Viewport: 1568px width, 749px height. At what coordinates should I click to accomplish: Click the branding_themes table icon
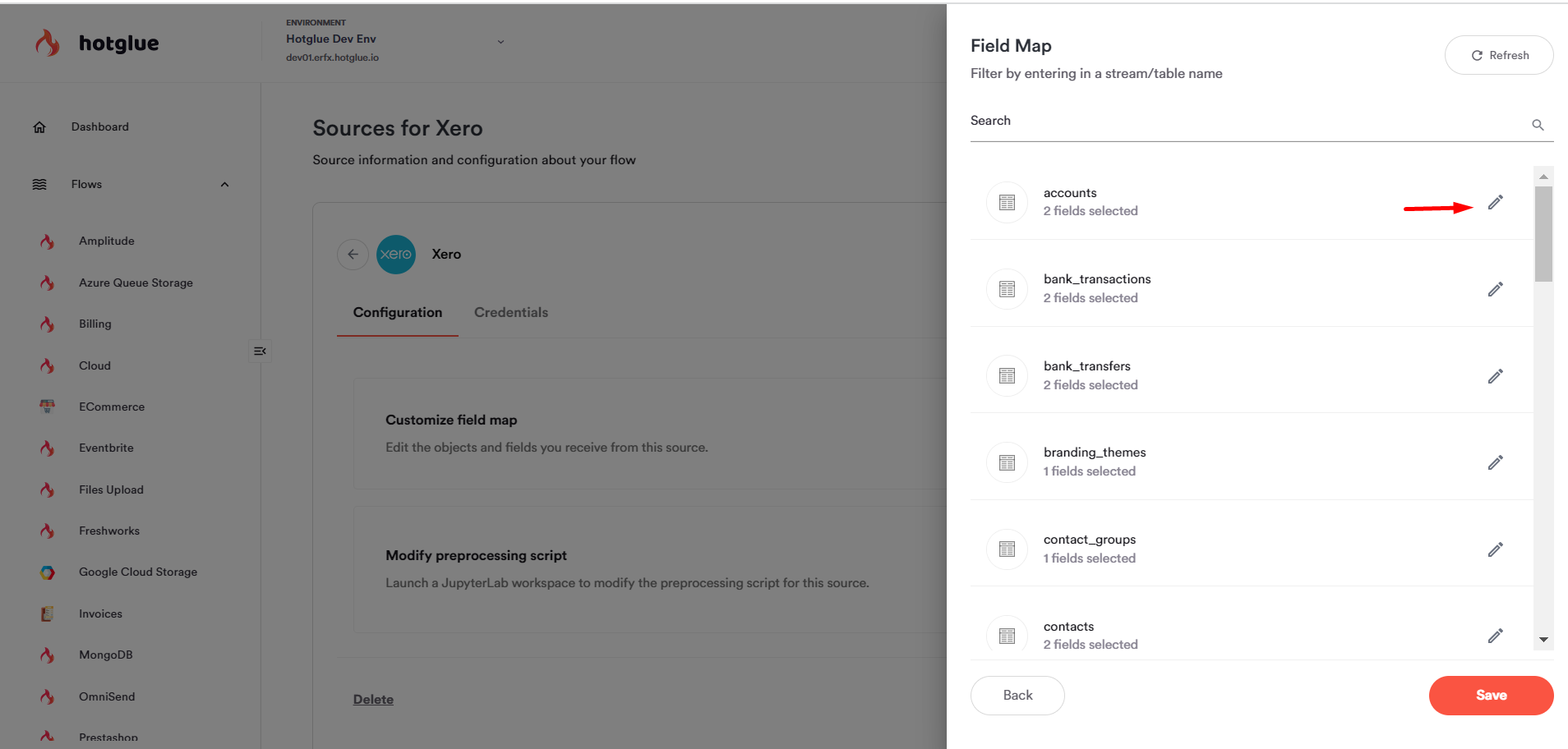click(x=1007, y=462)
